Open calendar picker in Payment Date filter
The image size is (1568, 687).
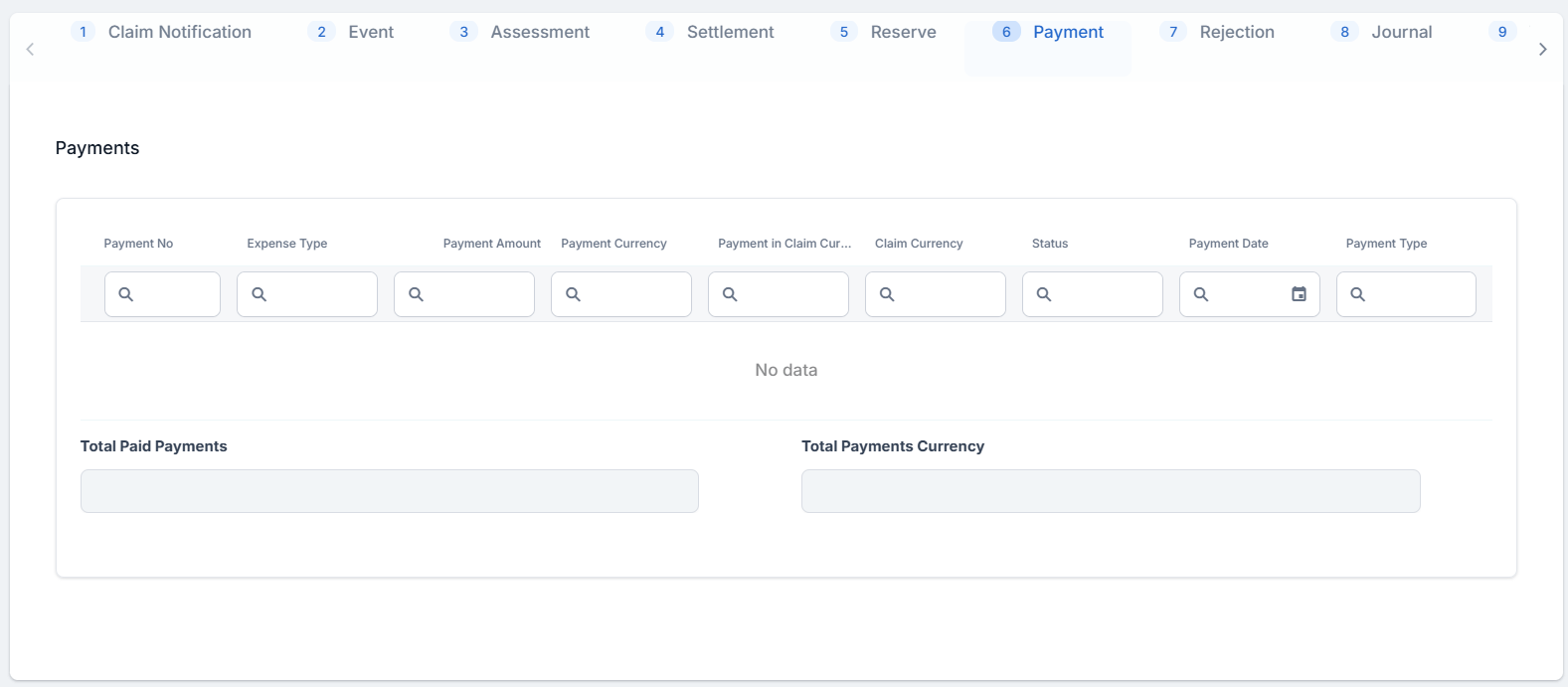[x=1299, y=294]
